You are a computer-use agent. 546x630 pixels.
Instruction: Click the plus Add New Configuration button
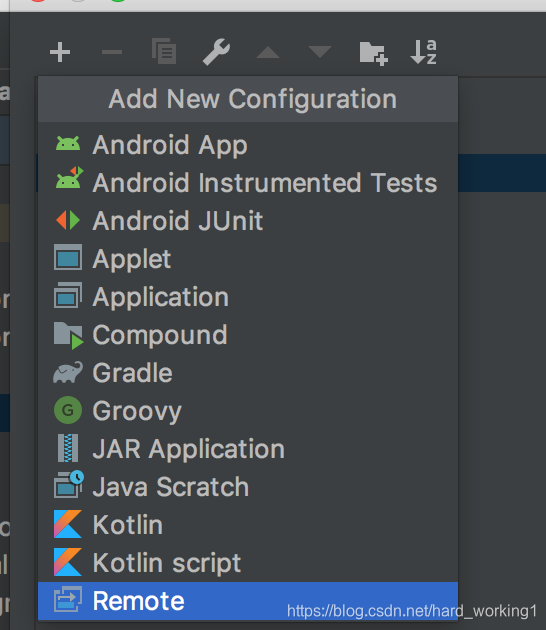(x=60, y=52)
